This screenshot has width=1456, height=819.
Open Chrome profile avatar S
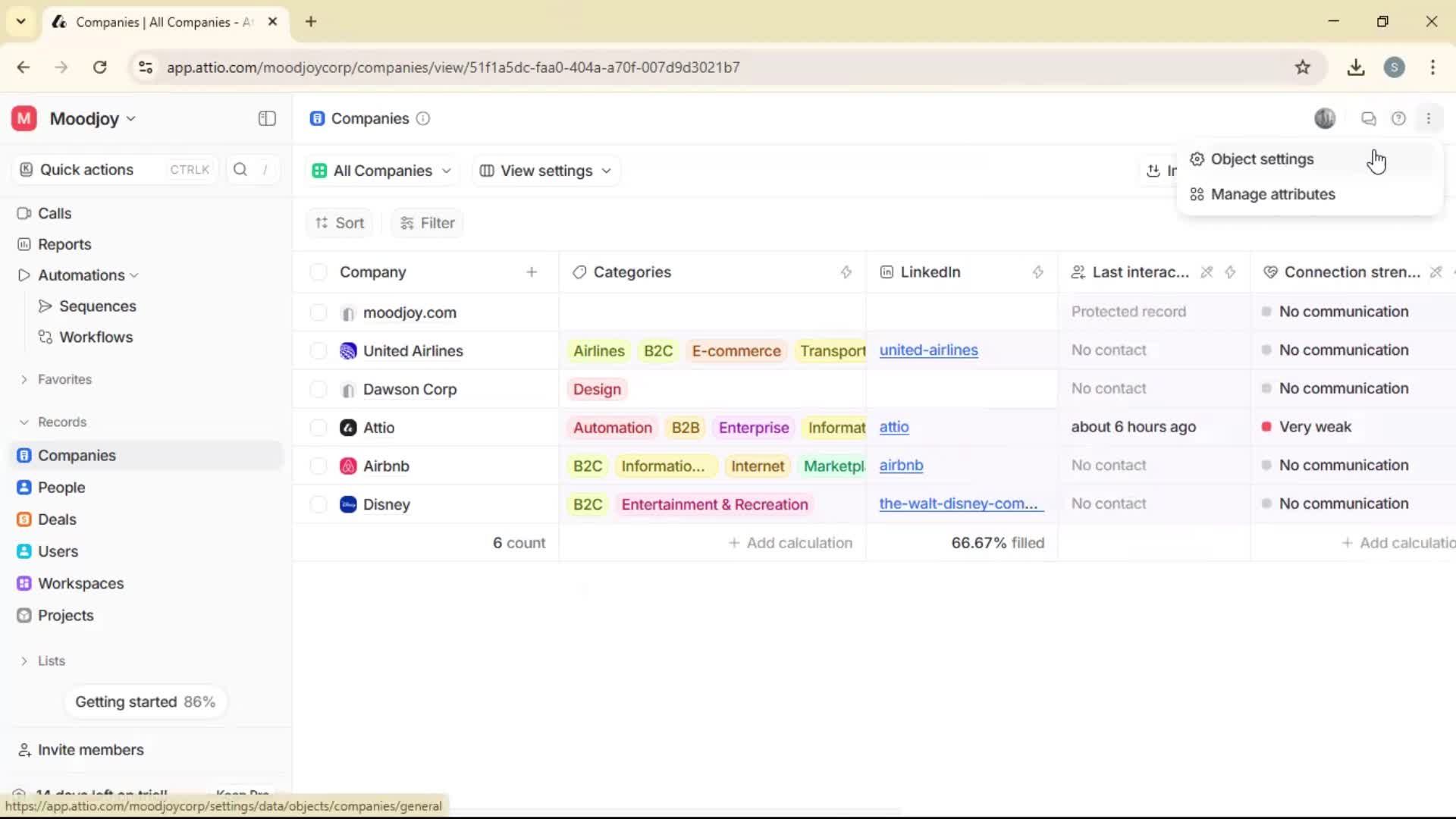pos(1395,67)
